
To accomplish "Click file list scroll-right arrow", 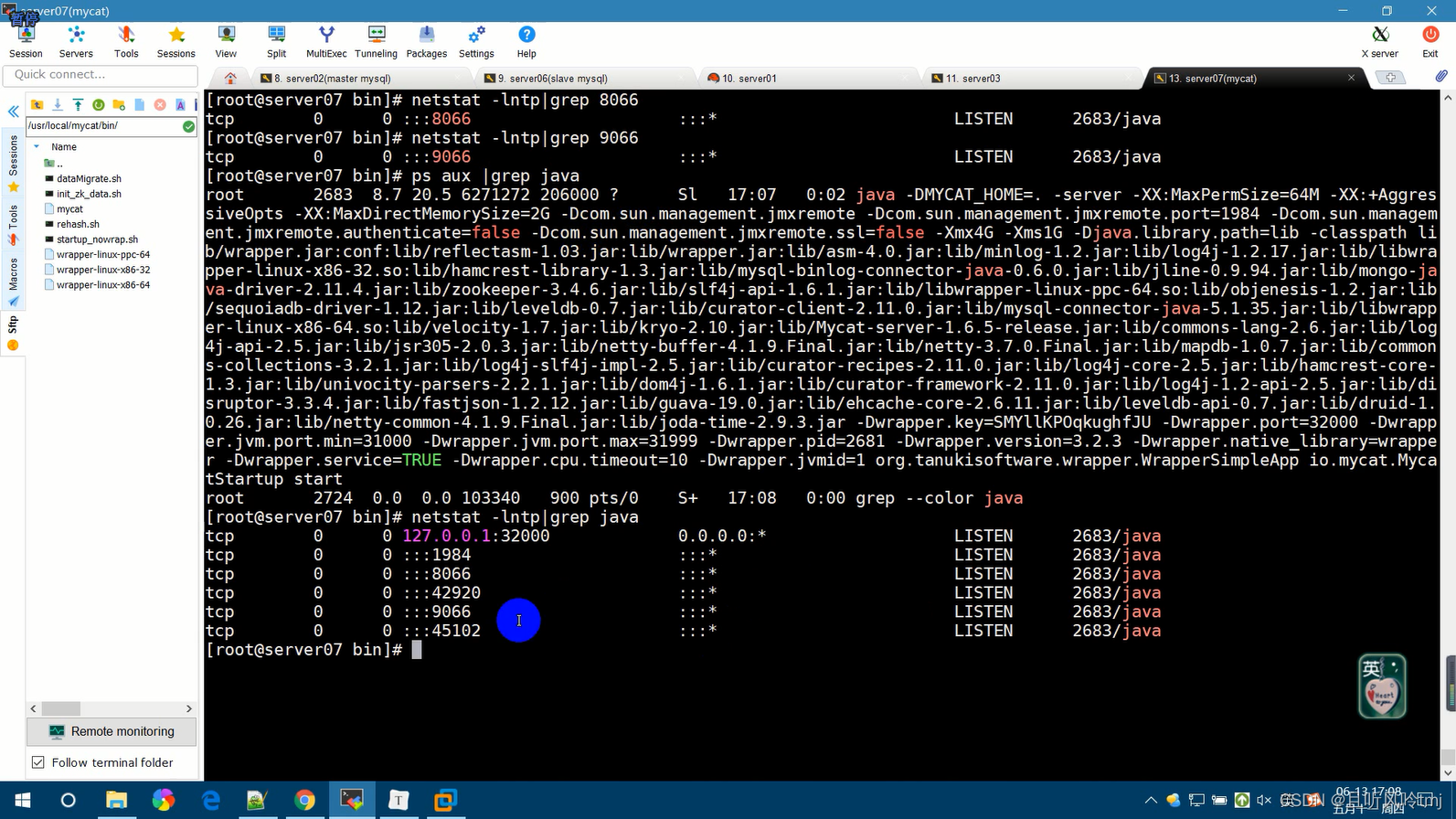I will coord(189,708).
